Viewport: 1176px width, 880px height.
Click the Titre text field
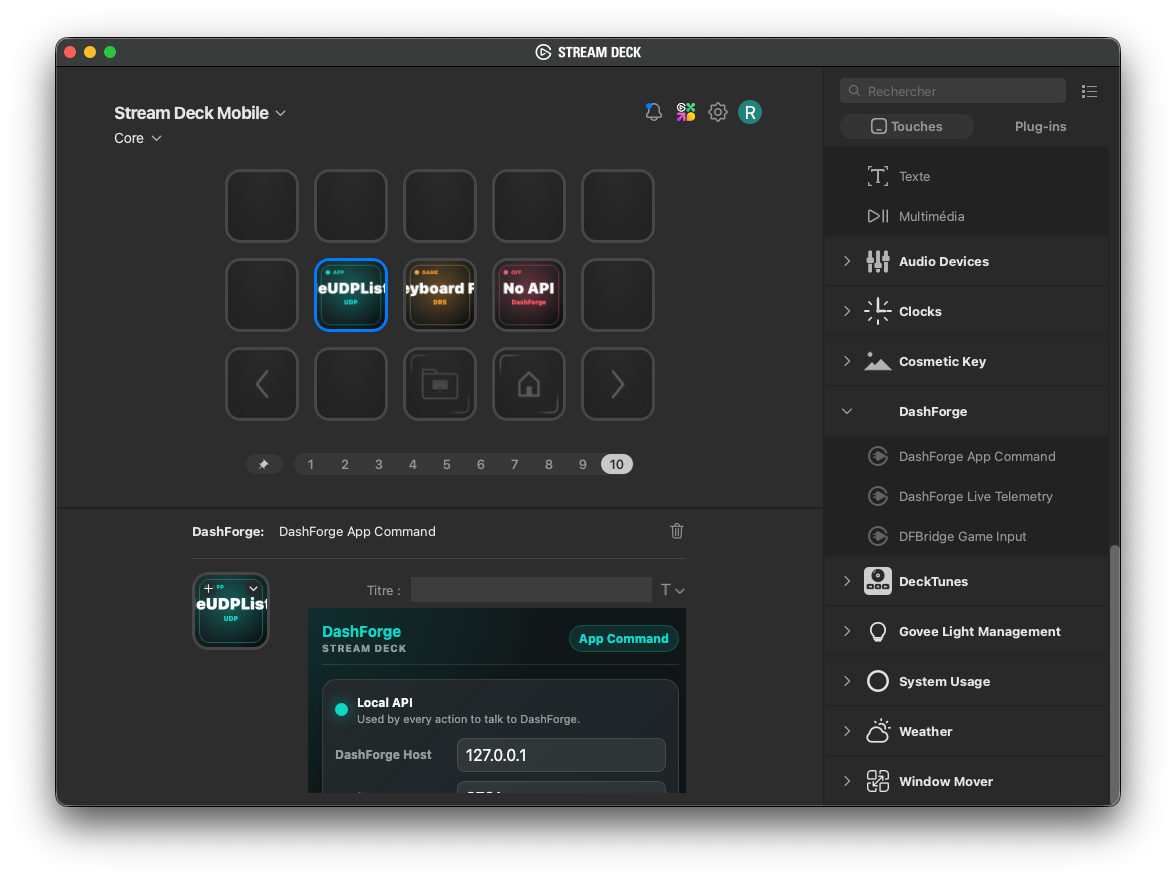pos(531,590)
